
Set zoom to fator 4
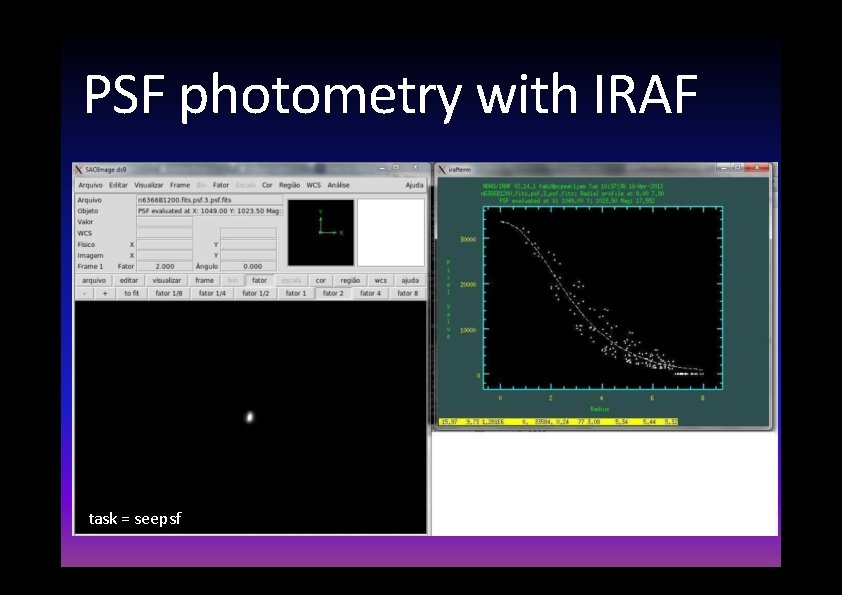tap(370, 293)
